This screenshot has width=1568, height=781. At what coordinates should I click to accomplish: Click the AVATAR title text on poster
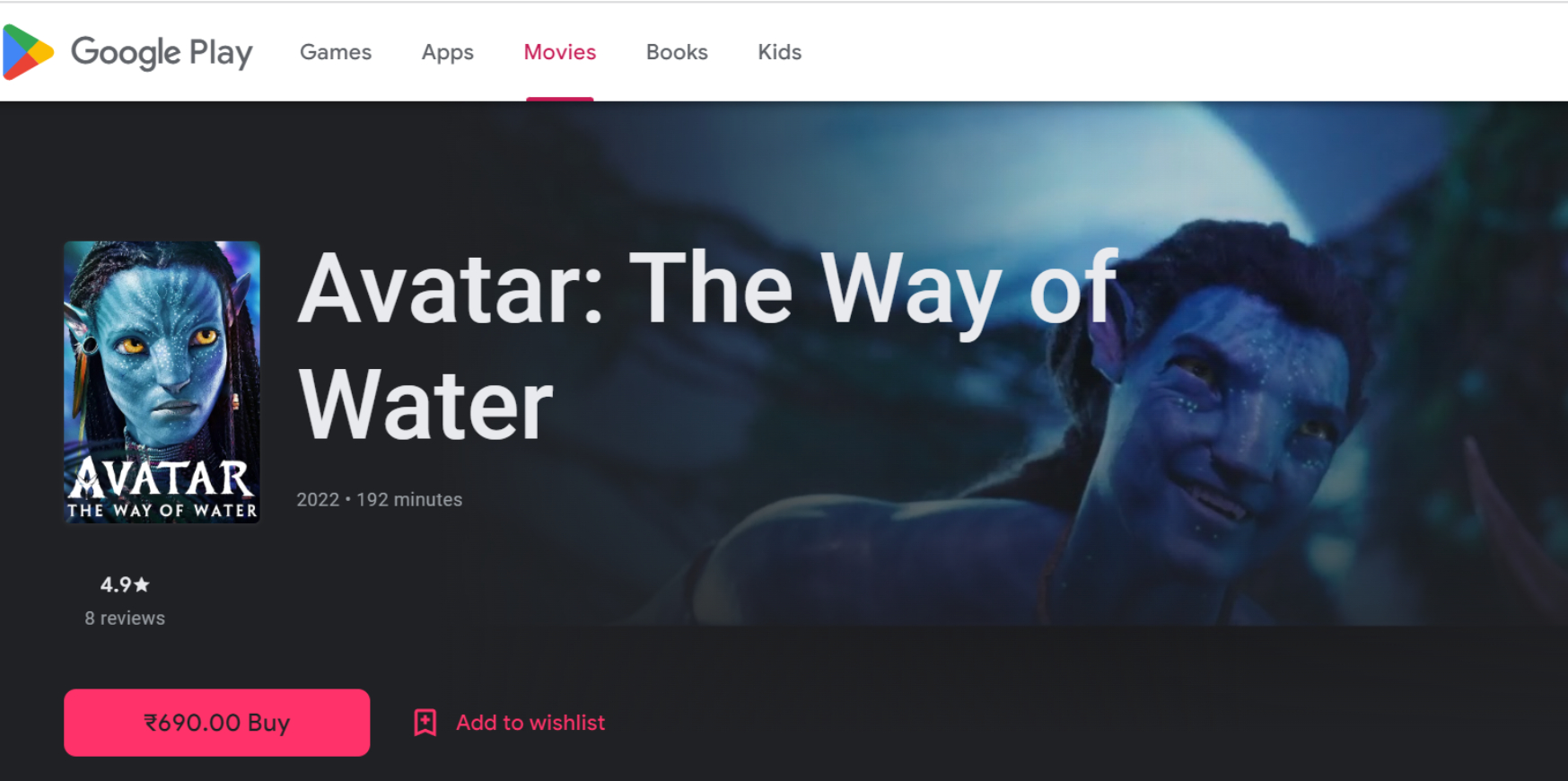162,478
